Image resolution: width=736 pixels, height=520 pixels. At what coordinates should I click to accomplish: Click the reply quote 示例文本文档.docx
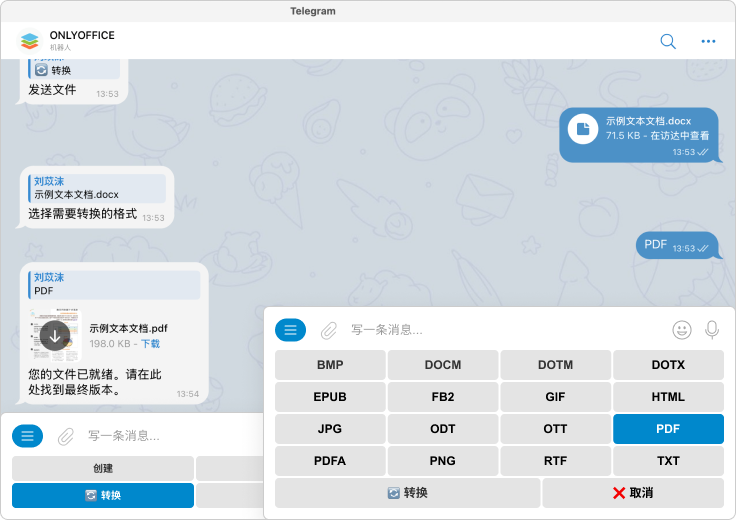coord(97,188)
